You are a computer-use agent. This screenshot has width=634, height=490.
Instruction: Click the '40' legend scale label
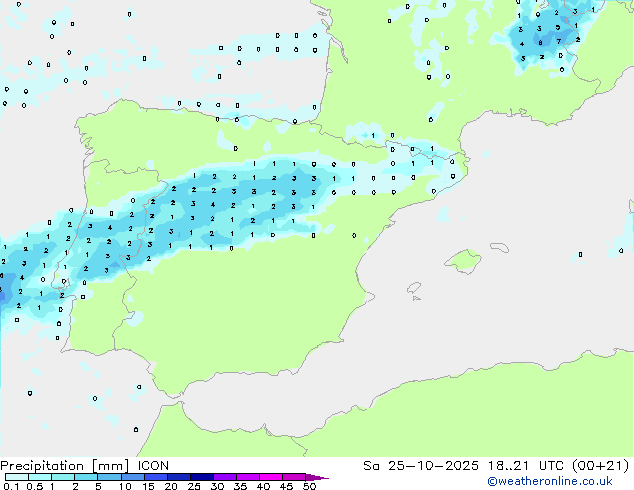pyautogui.click(x=263, y=486)
